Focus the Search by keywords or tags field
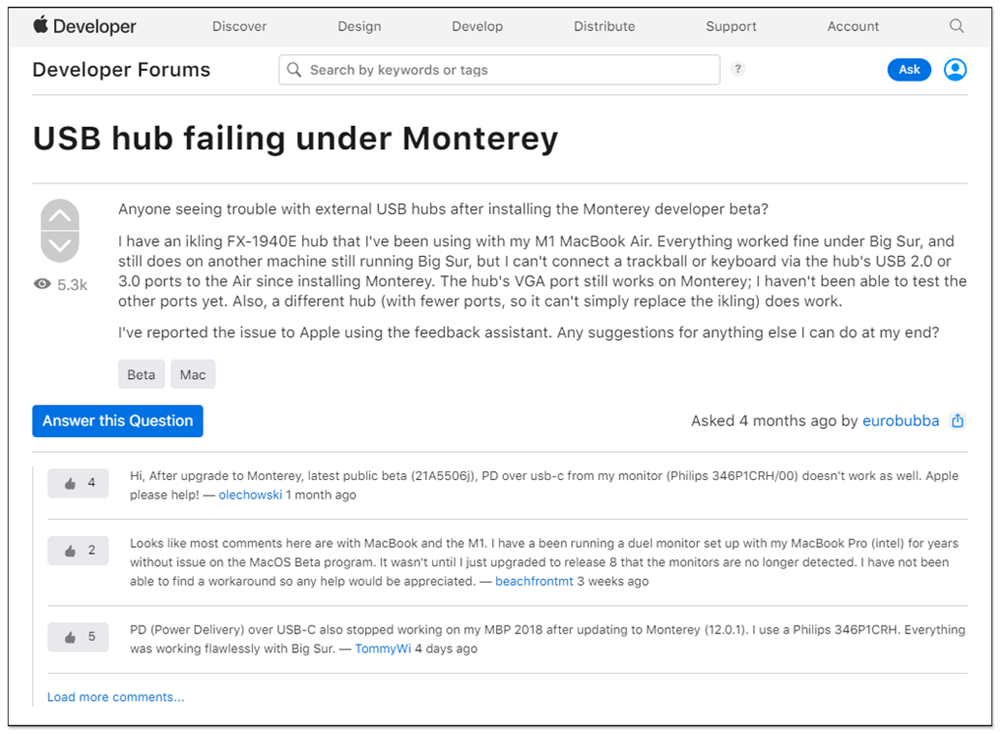1000x734 pixels. [499, 70]
